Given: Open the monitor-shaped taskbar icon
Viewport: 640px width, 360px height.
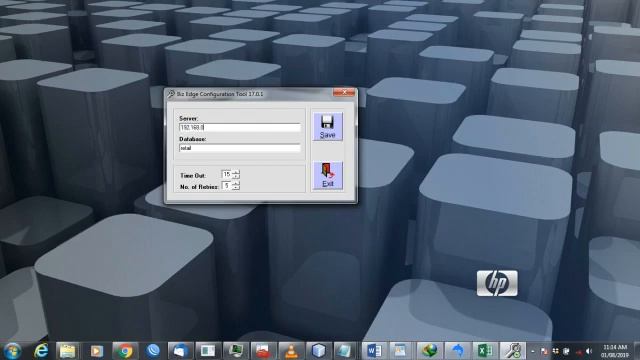Looking at the screenshot, I should tap(236, 351).
